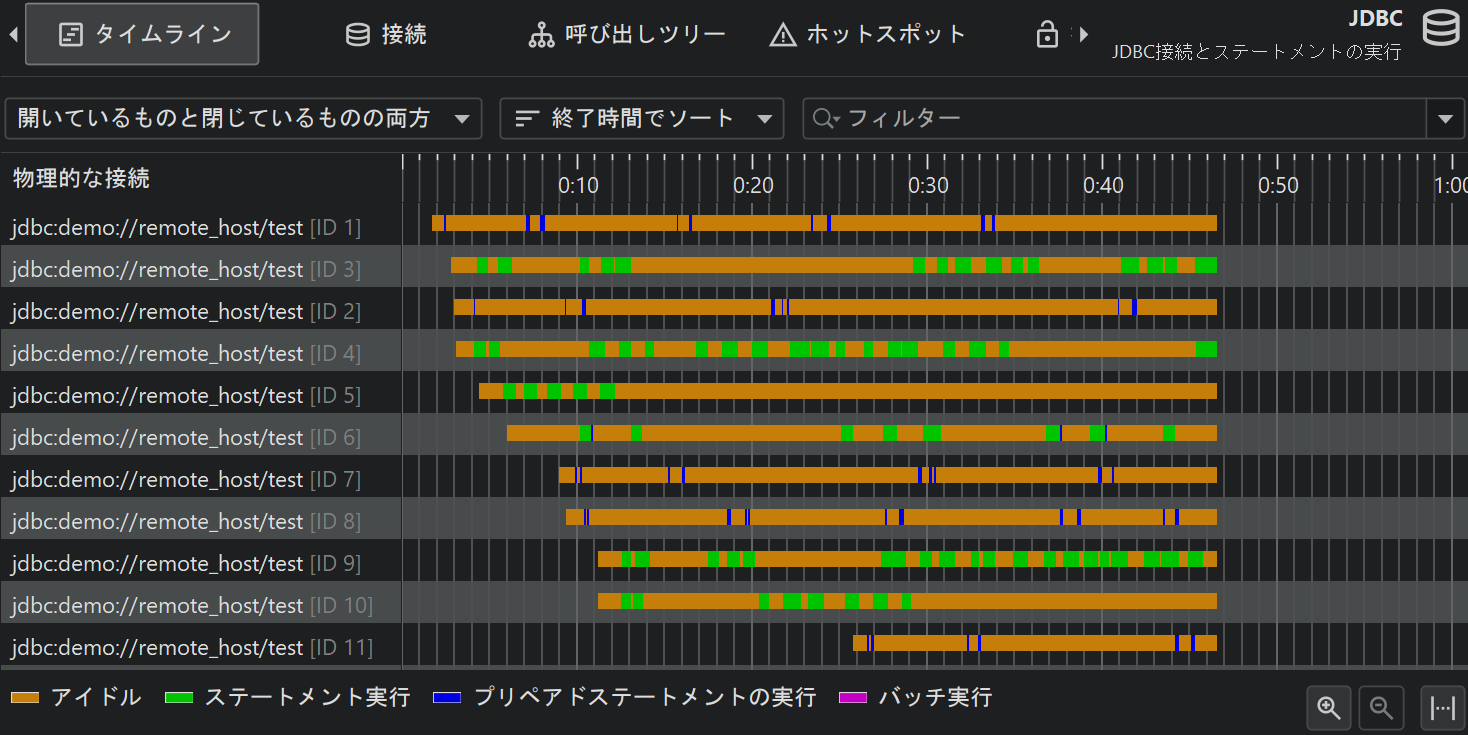Click the 物理的な接続 column header
Image resolution: width=1468 pixels, height=735 pixels.
[x=82, y=179]
